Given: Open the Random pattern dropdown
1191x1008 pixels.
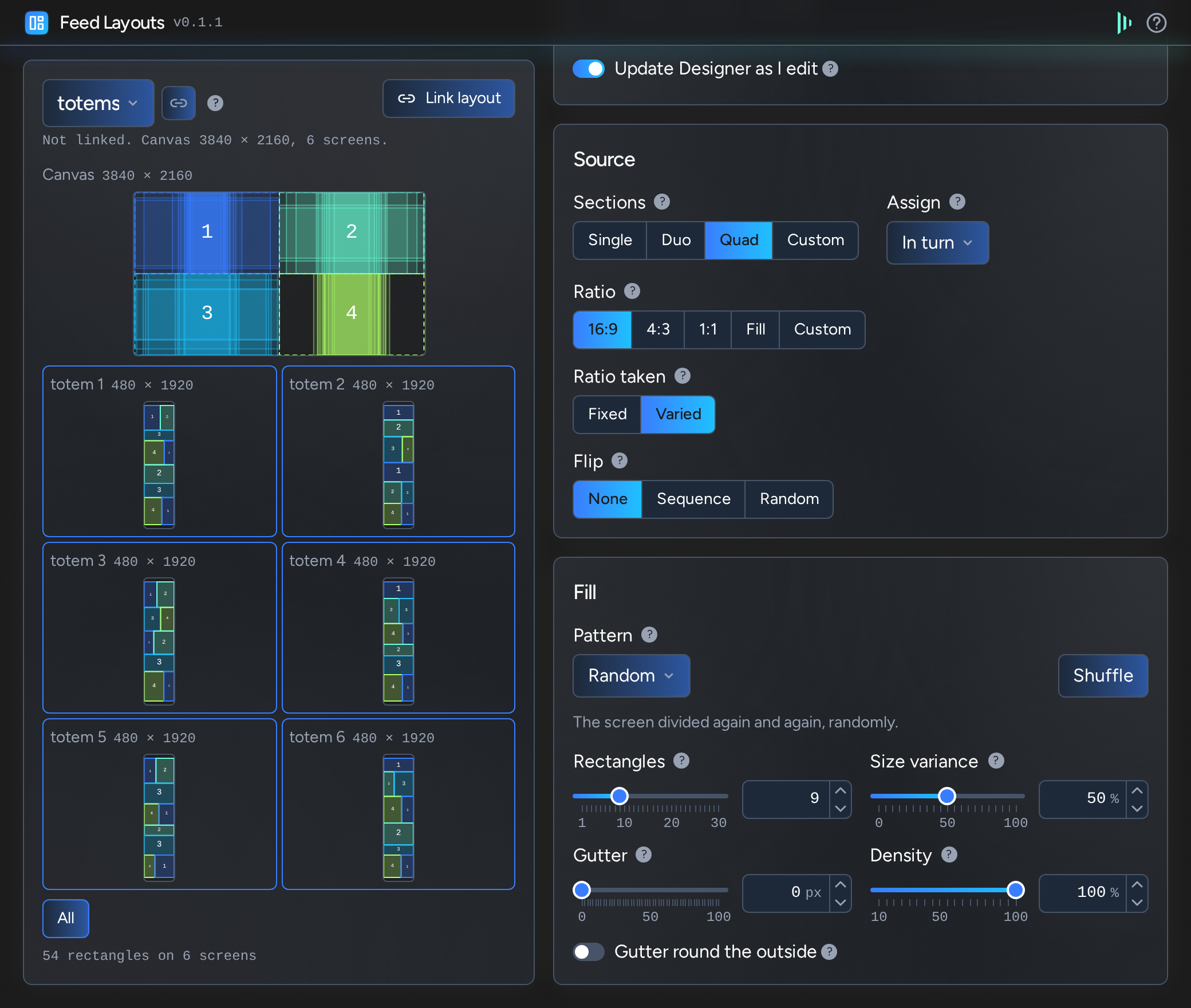Looking at the screenshot, I should (632, 676).
